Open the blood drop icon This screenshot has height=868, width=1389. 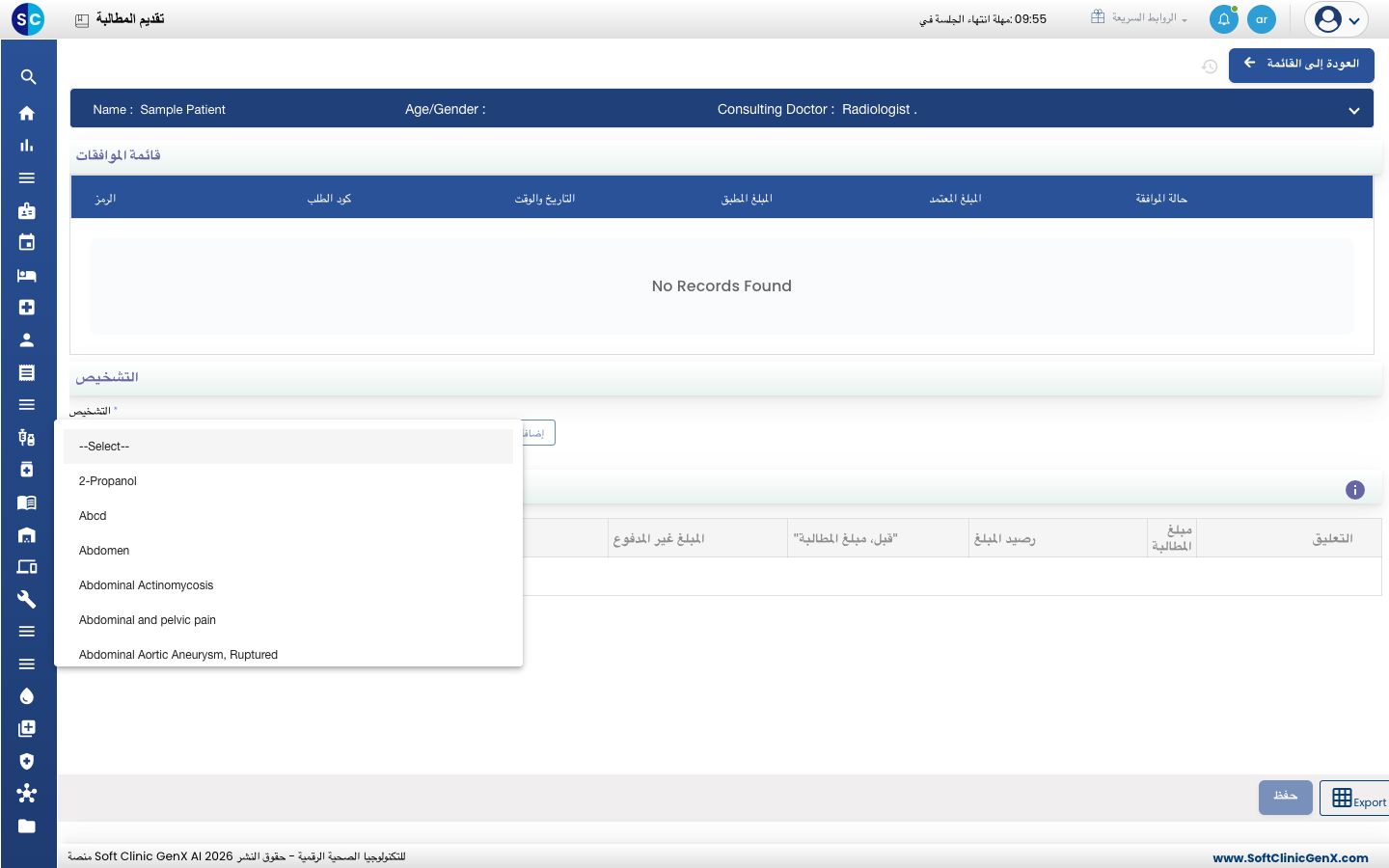coord(27,696)
